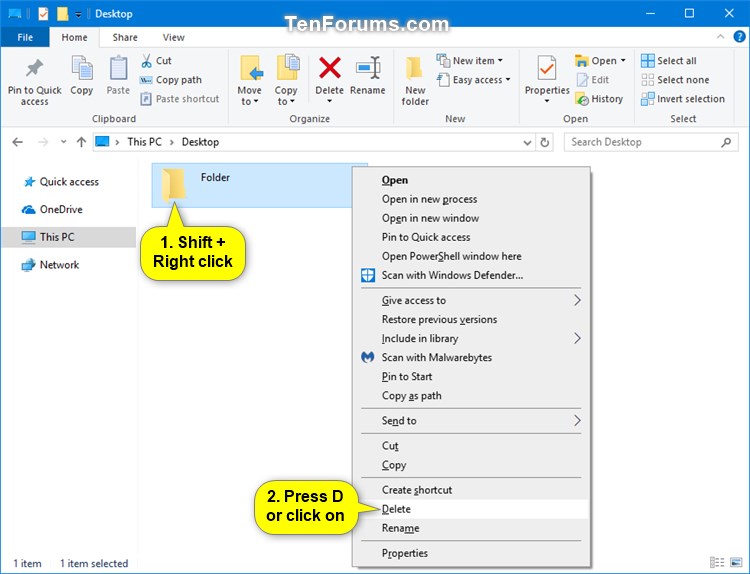The height and width of the screenshot is (574, 750).
Task: Click Select all in the ribbon
Action: click(x=668, y=61)
